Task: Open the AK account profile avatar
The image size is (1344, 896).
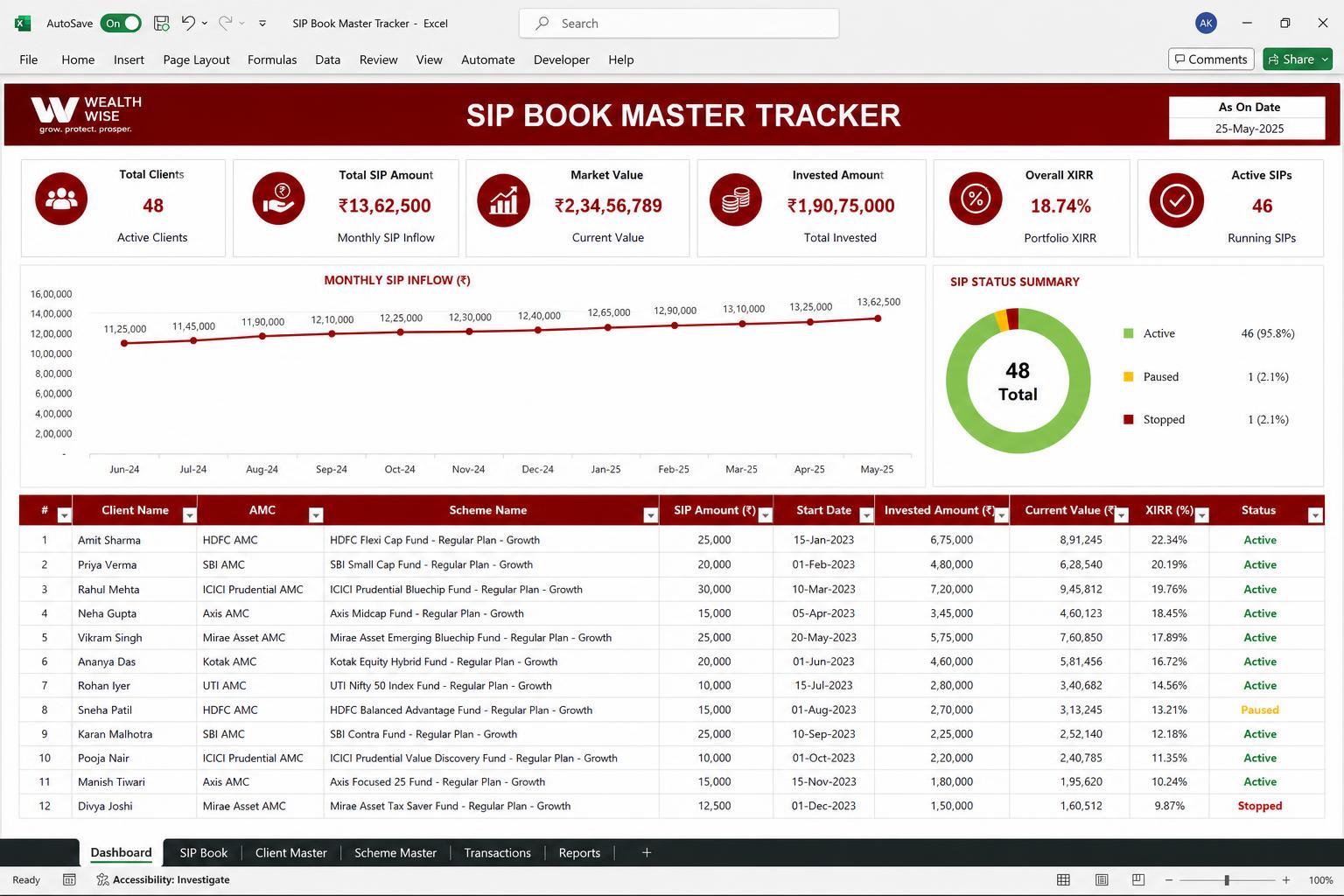Action: [x=1206, y=24]
